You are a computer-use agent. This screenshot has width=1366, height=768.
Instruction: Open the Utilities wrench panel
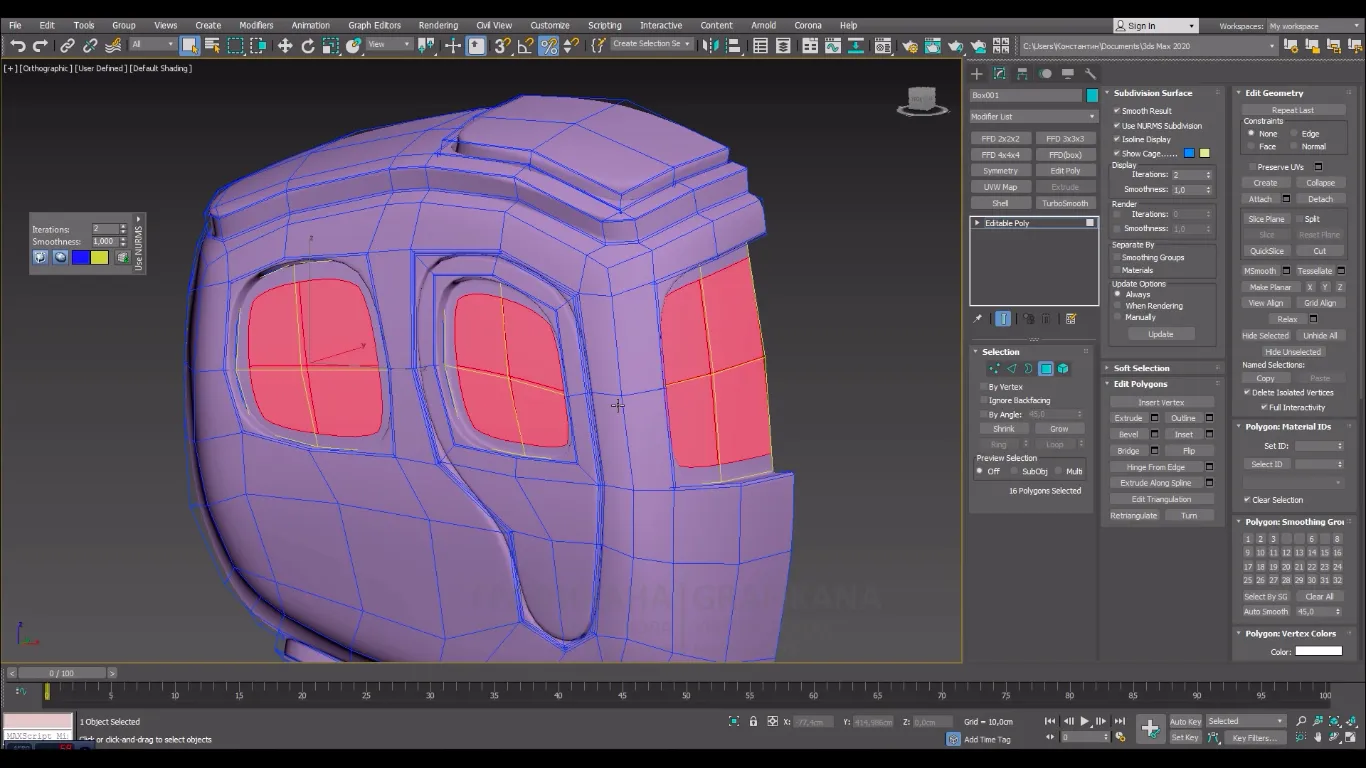1091,74
